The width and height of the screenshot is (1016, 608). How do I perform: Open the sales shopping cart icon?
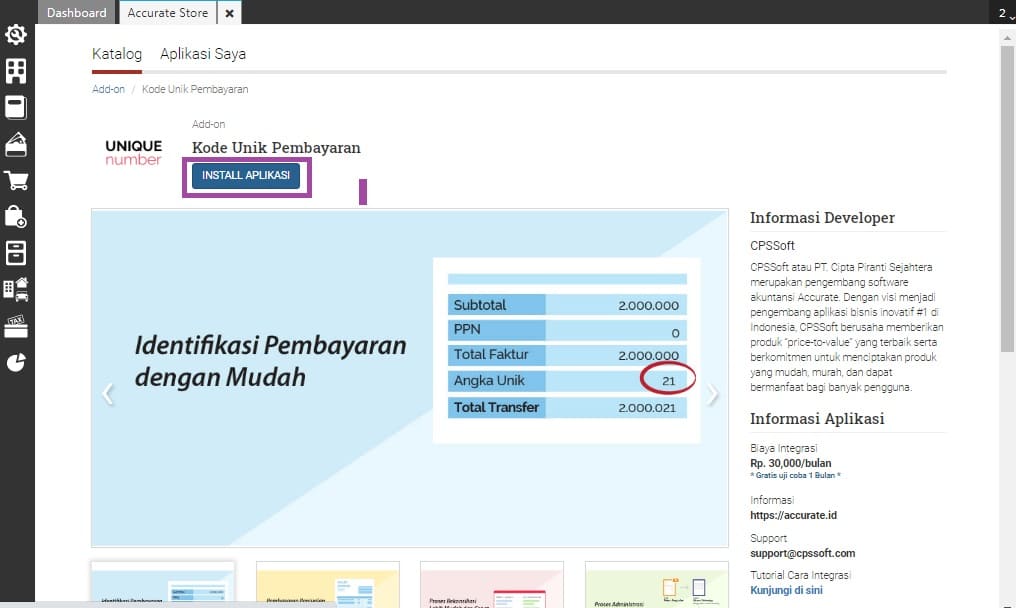coord(16,181)
